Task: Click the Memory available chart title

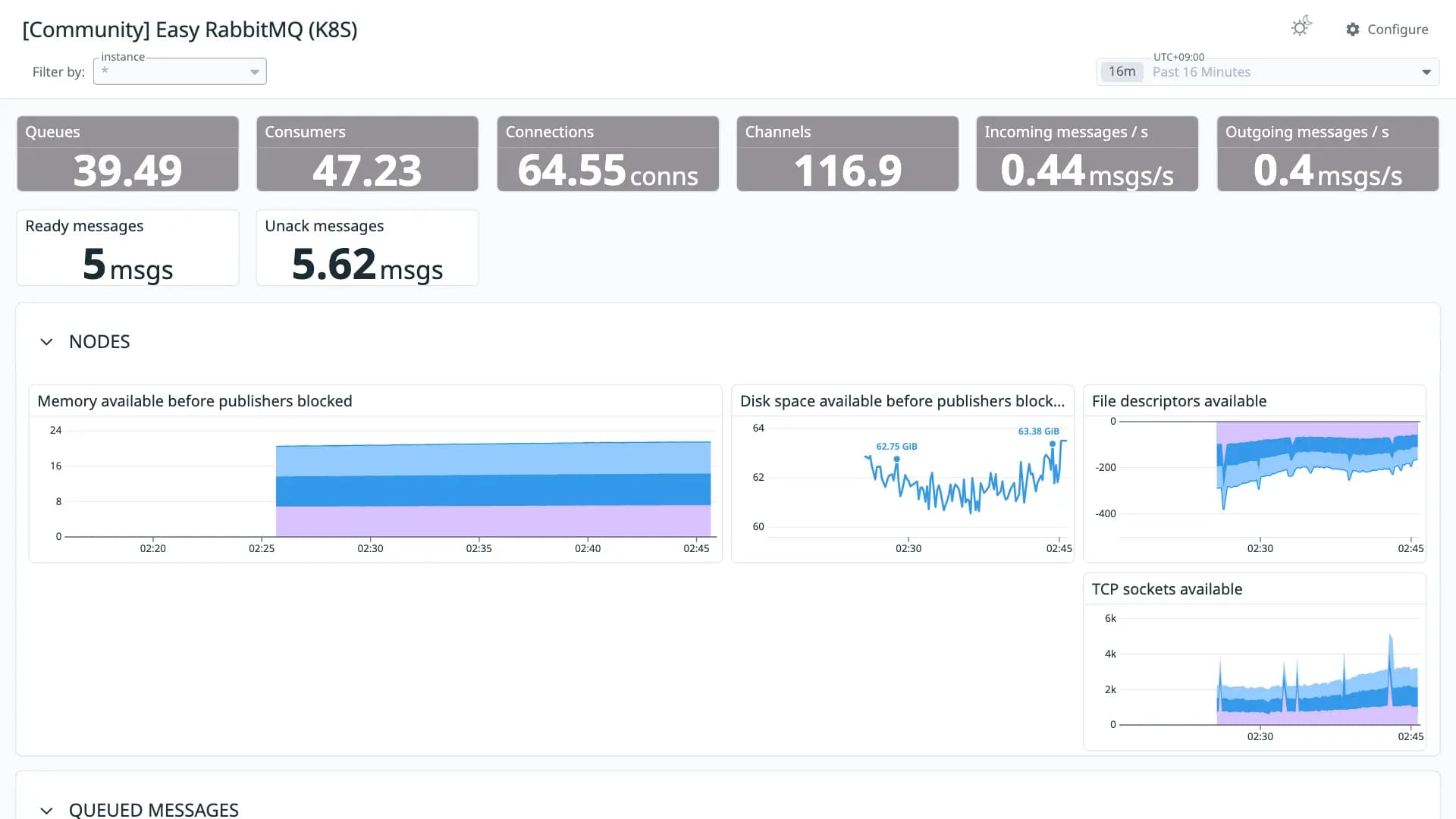Action: (x=195, y=401)
